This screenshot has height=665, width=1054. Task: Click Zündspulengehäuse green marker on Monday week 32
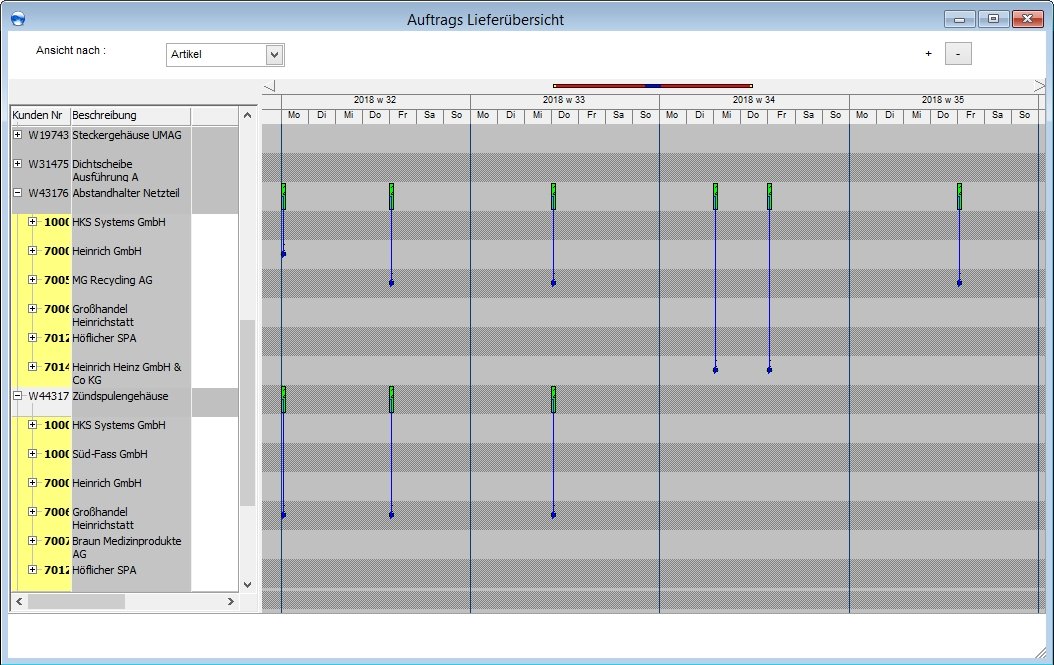pyautogui.click(x=284, y=399)
